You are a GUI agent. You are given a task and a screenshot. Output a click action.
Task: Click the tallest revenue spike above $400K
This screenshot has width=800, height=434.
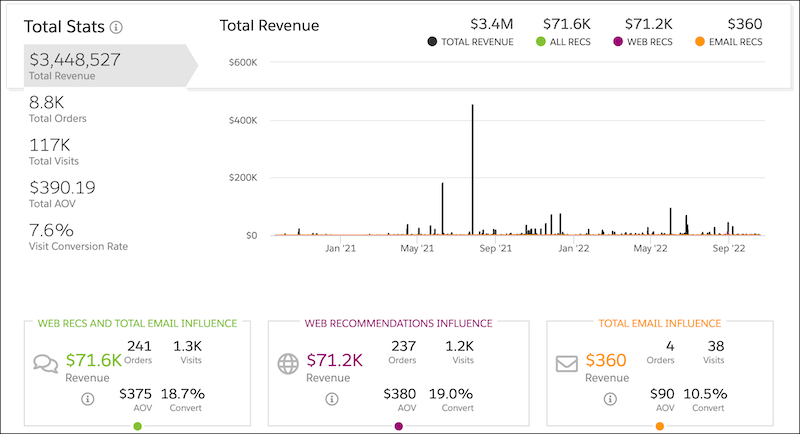point(472,168)
